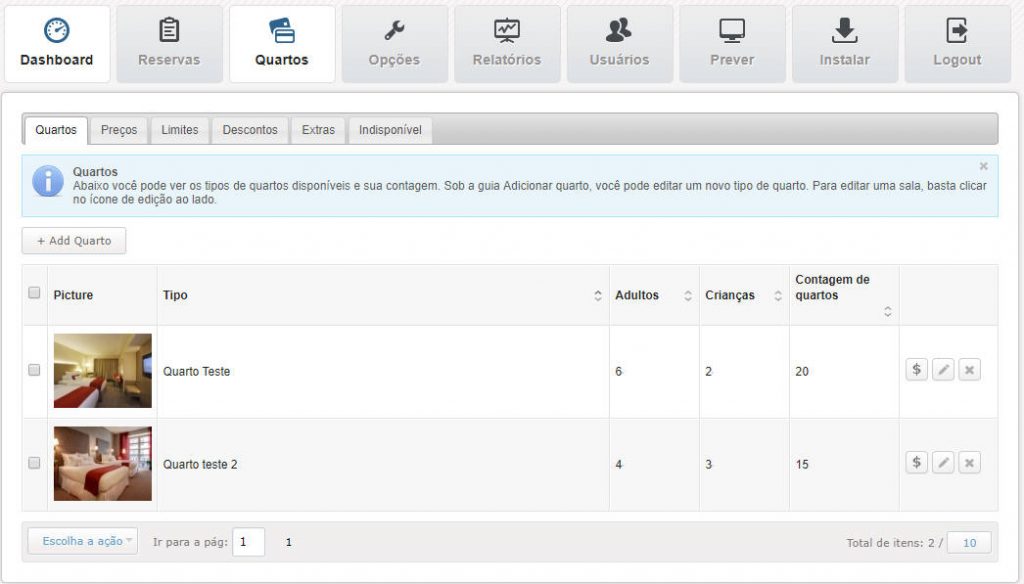The height and width of the screenshot is (584, 1024).
Task: Click the Logout exit icon
Action: [x=957, y=31]
